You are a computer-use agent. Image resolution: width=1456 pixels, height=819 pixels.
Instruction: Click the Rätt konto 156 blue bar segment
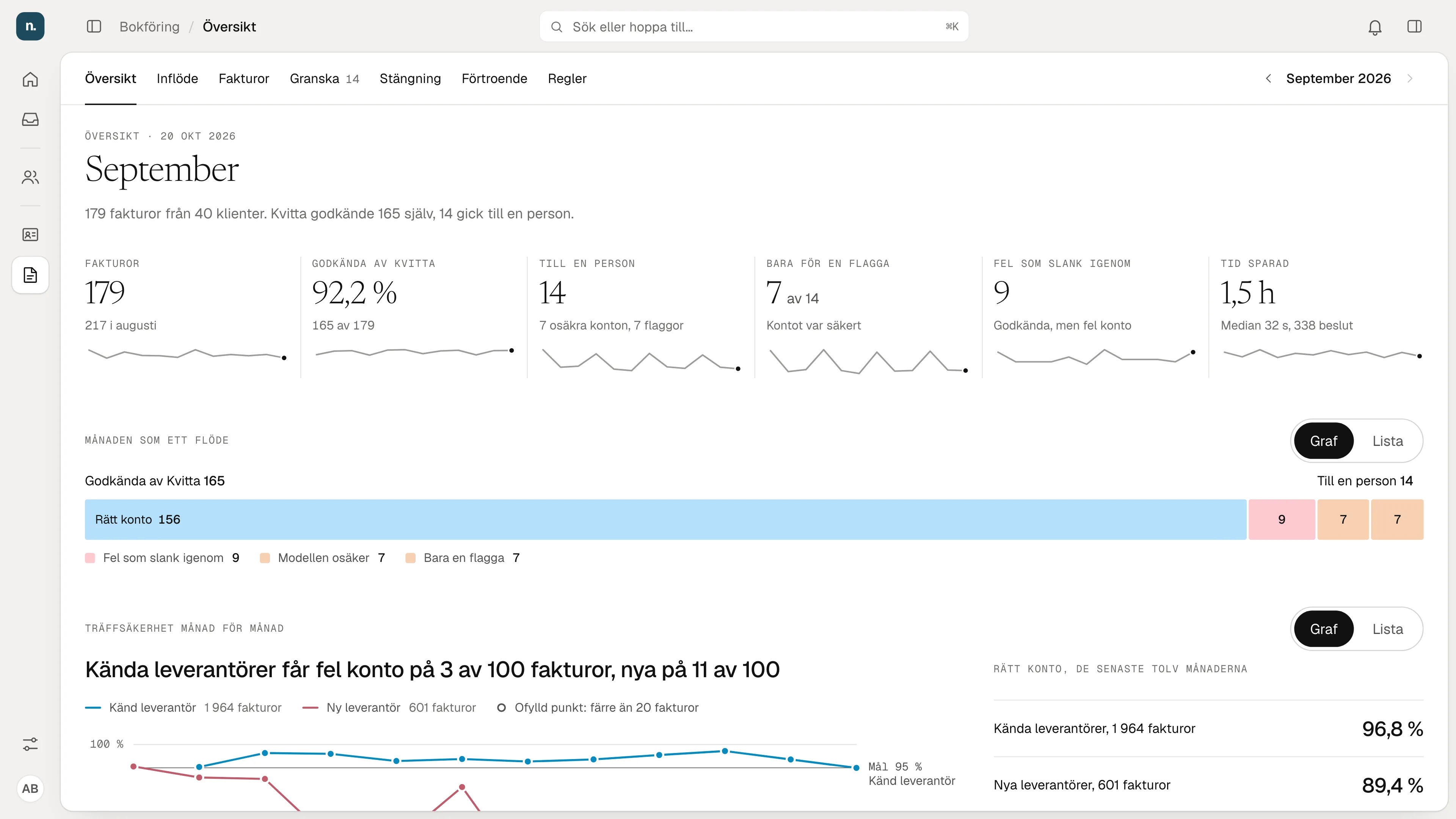pyautogui.click(x=665, y=519)
